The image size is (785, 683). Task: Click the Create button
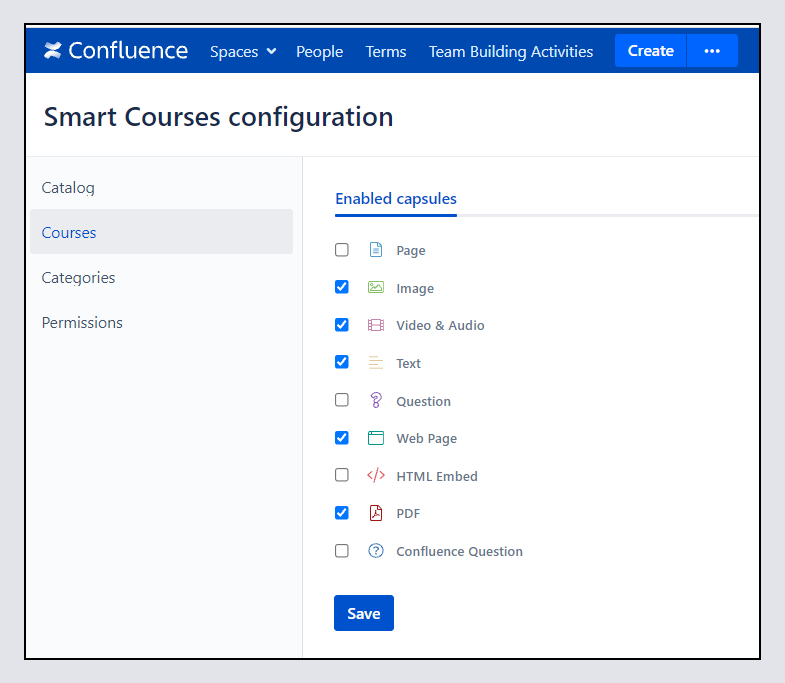tap(650, 51)
